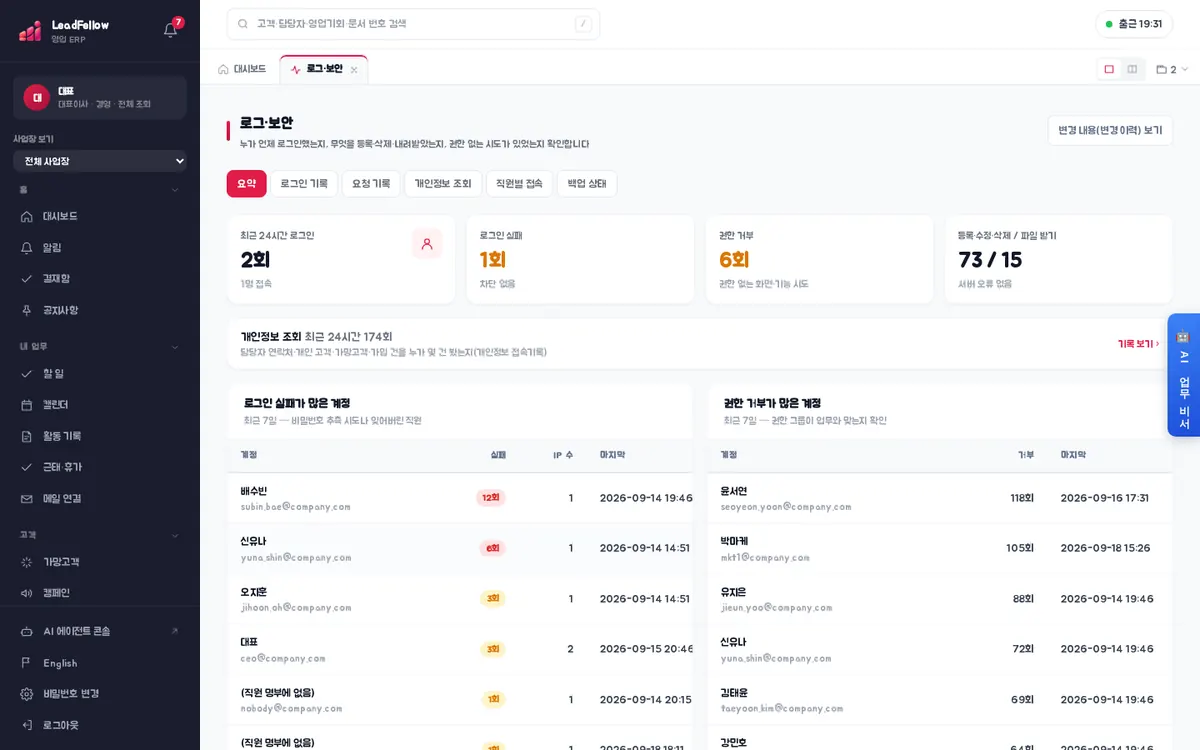The height and width of the screenshot is (750, 1200).
Task: Collapse the 홈 sidebar section
Action: click(175, 189)
